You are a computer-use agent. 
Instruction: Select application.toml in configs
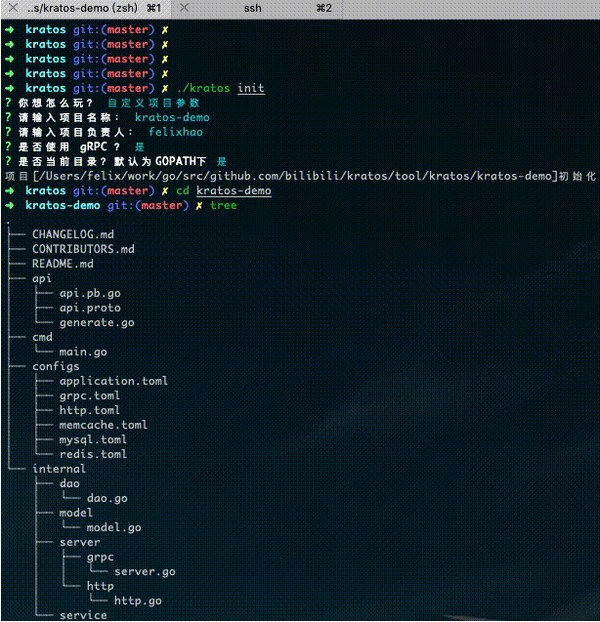pos(113,381)
